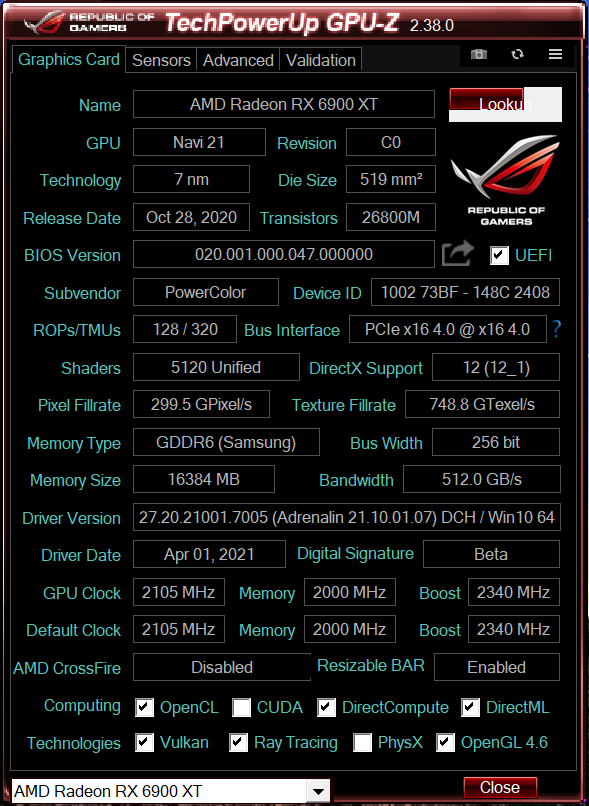Toggle the OpenGL 4.6 checkbox
This screenshot has height=806, width=589.
pyautogui.click(x=445, y=742)
